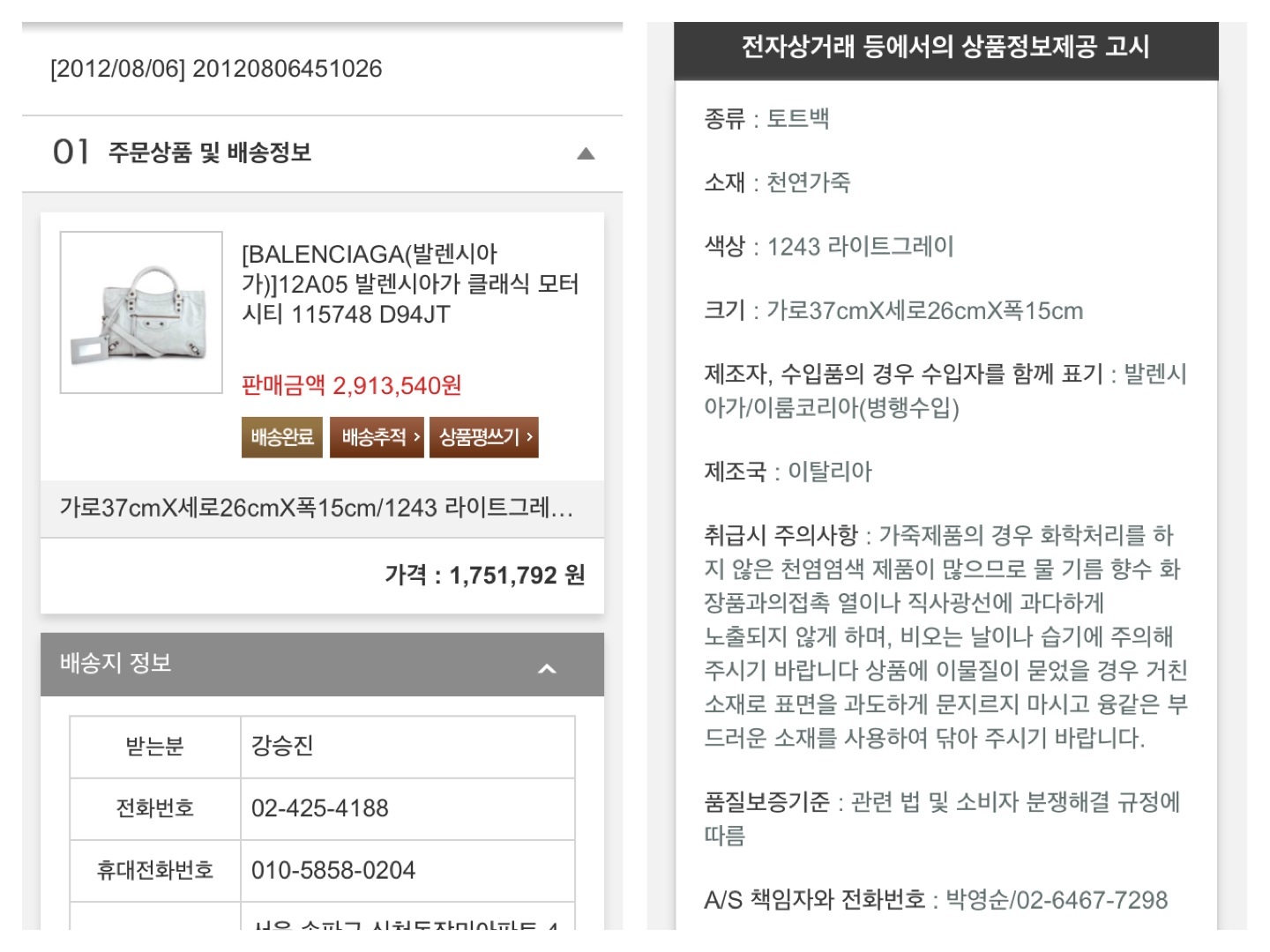Open the BALENCIAGA 클래식 모터 시티 product title
1270x952 pixels.
point(410,284)
